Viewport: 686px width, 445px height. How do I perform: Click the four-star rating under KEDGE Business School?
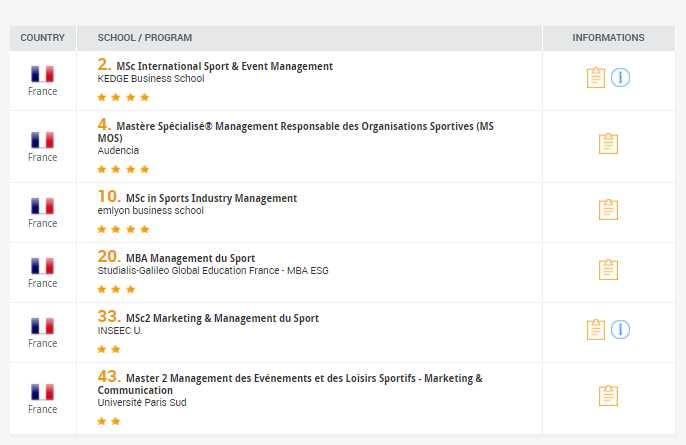[123, 97]
